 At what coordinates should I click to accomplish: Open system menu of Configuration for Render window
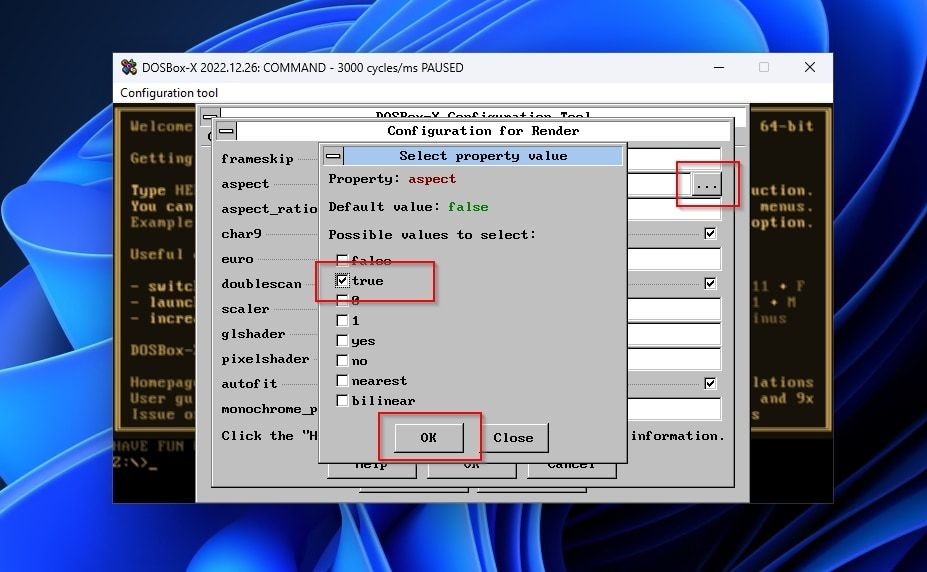[x=226, y=131]
